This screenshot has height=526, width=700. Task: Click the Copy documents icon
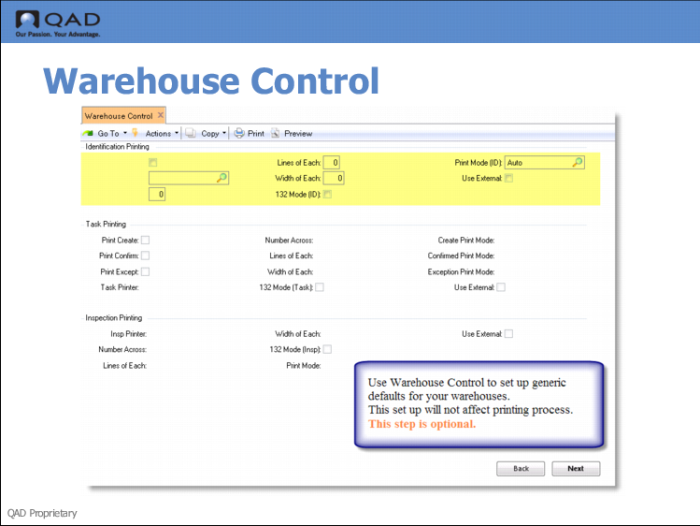[x=191, y=133]
